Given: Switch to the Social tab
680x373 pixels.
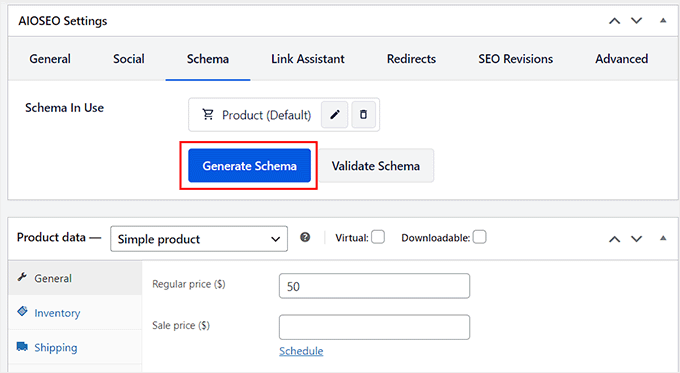Looking at the screenshot, I should pos(129,59).
